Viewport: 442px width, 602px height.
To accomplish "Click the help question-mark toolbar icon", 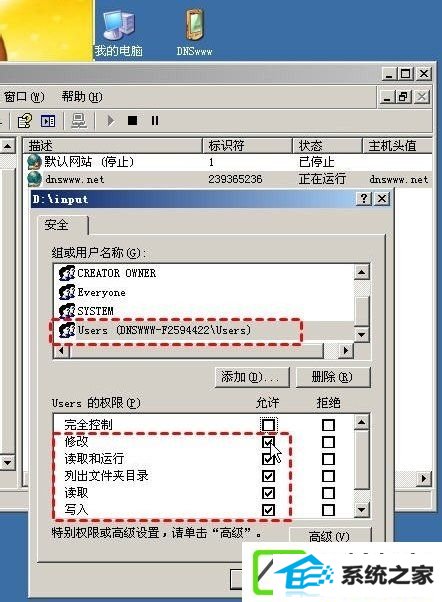I will 25,121.
